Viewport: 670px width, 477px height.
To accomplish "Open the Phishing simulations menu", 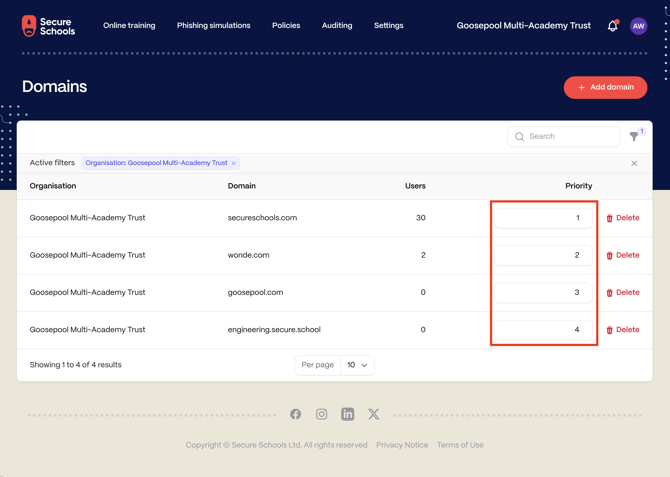I will 214,26.
